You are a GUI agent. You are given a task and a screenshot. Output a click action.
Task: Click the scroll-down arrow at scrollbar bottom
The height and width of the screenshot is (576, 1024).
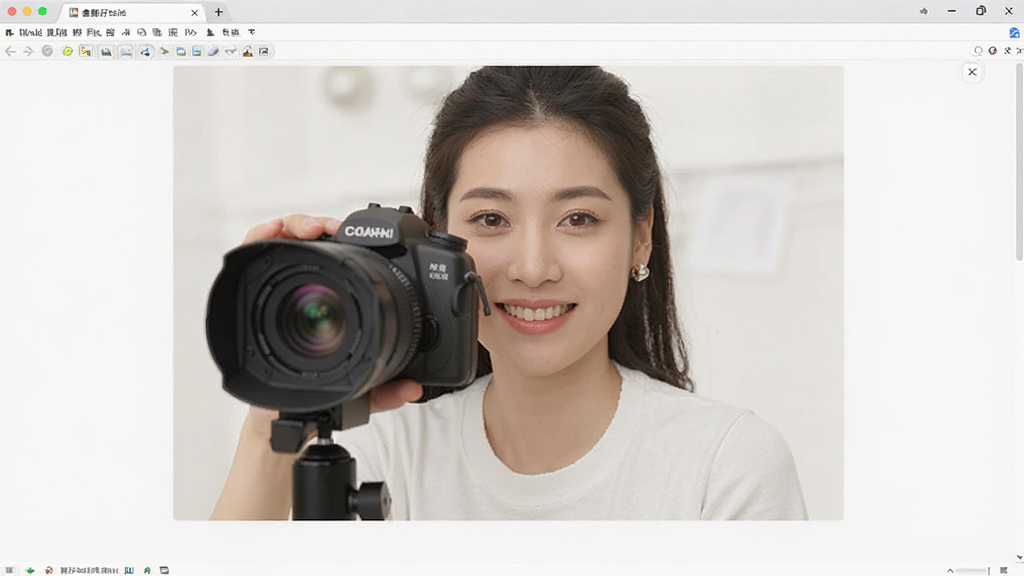tap(1019, 558)
